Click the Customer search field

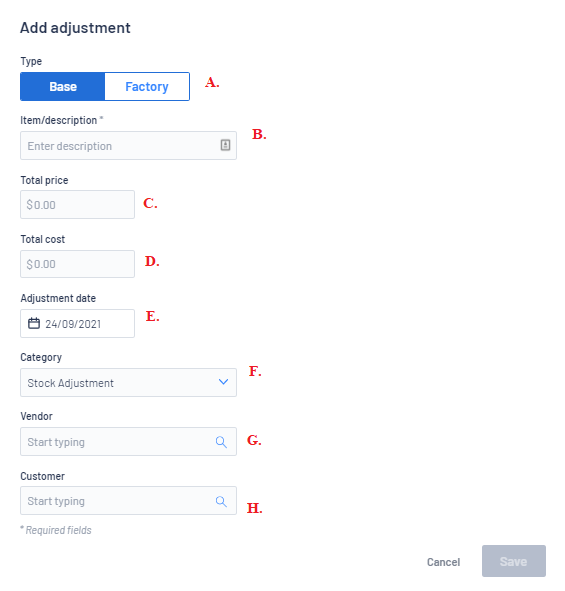pos(128,501)
